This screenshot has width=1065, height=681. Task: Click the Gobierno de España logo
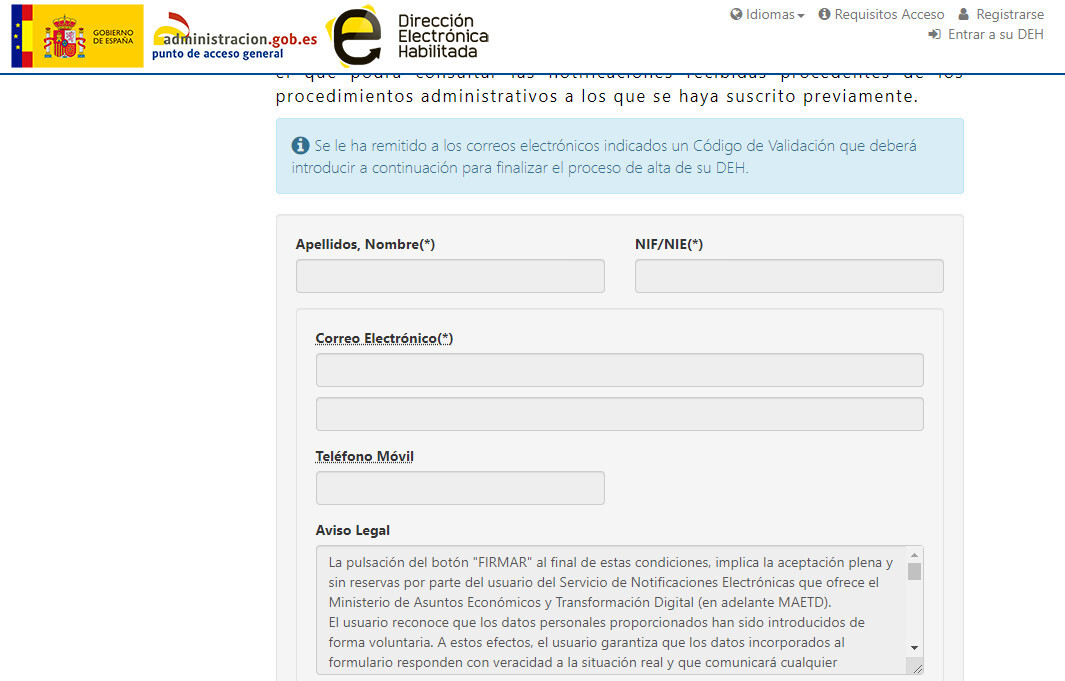click(x=77, y=36)
